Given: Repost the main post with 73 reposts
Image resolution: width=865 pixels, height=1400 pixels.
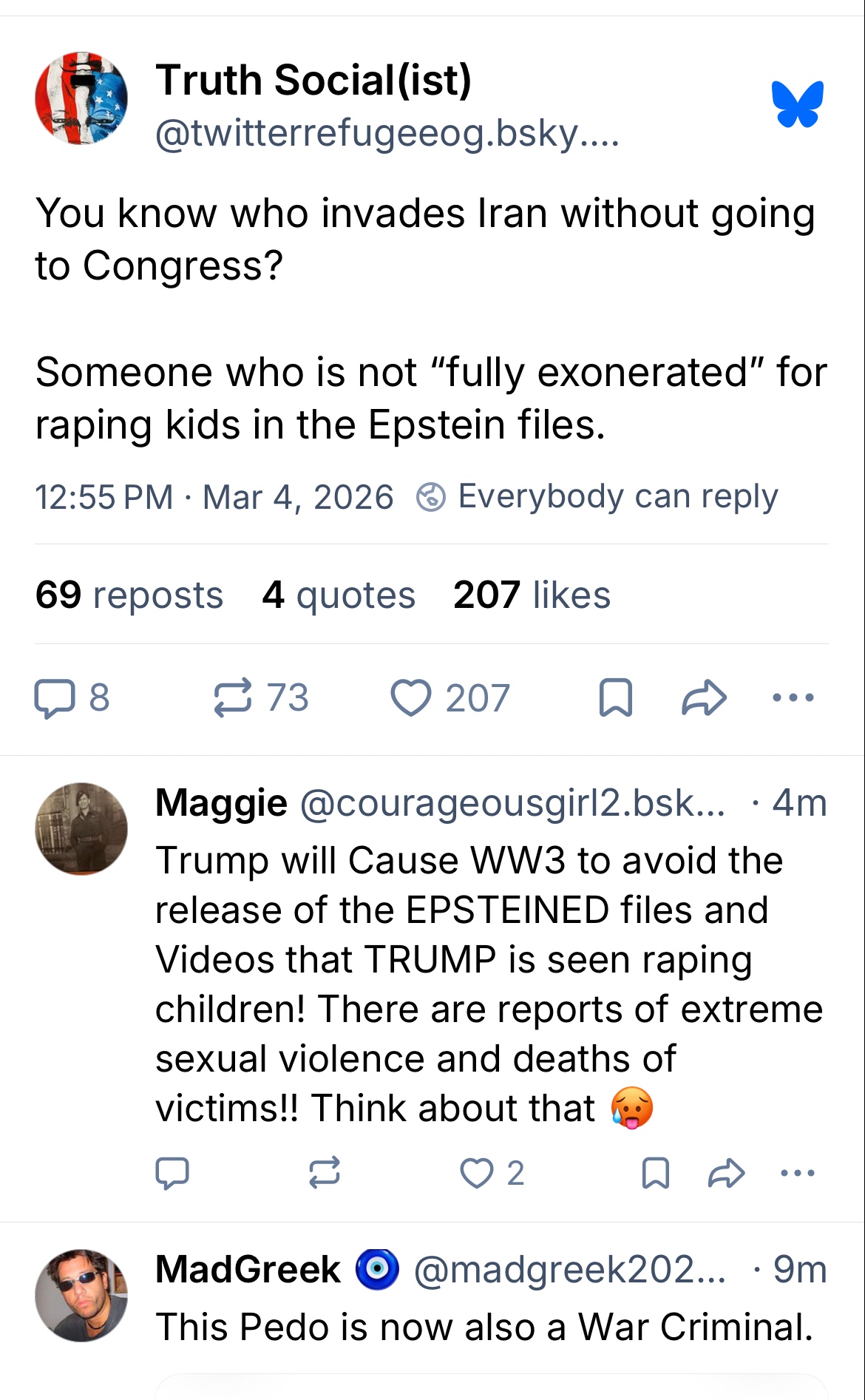Looking at the screenshot, I should 233,698.
